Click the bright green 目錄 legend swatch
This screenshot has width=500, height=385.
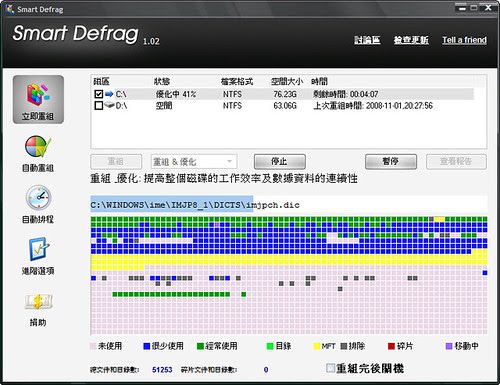point(270,346)
